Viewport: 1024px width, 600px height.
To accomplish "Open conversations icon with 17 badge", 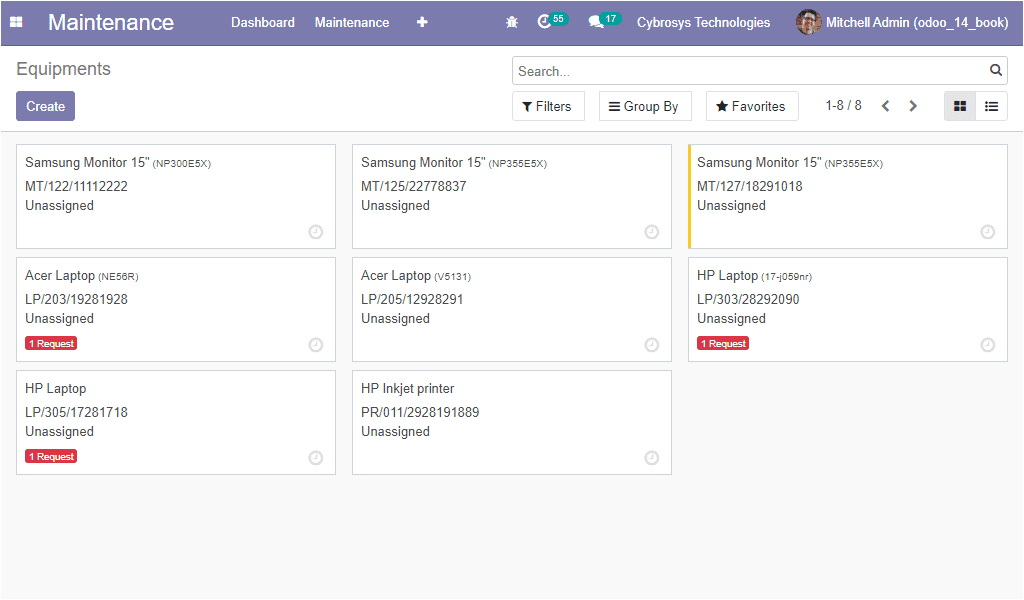I will [603, 21].
